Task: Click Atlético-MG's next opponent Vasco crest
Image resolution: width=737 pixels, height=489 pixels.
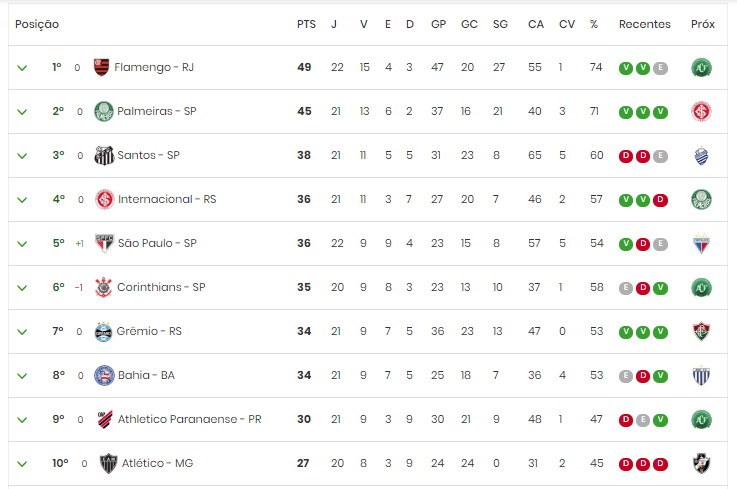Action: click(702, 464)
